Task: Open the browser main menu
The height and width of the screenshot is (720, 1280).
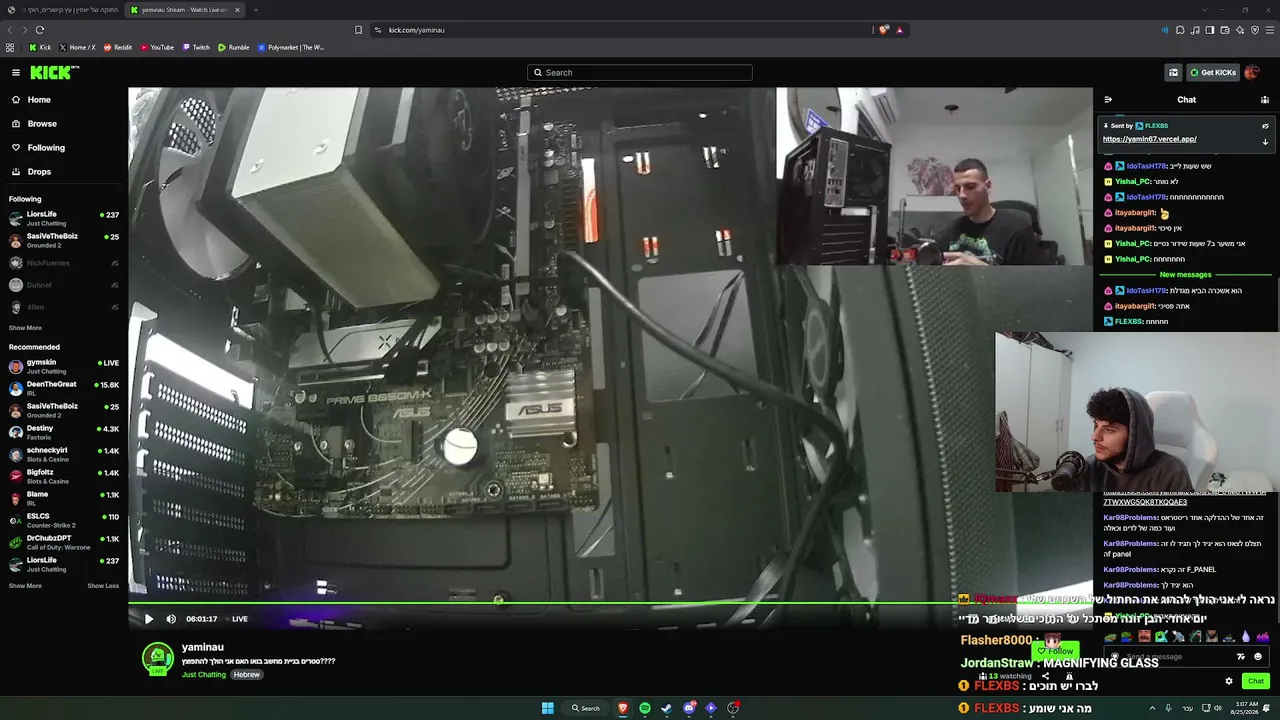Action: pyautogui.click(x=1270, y=30)
